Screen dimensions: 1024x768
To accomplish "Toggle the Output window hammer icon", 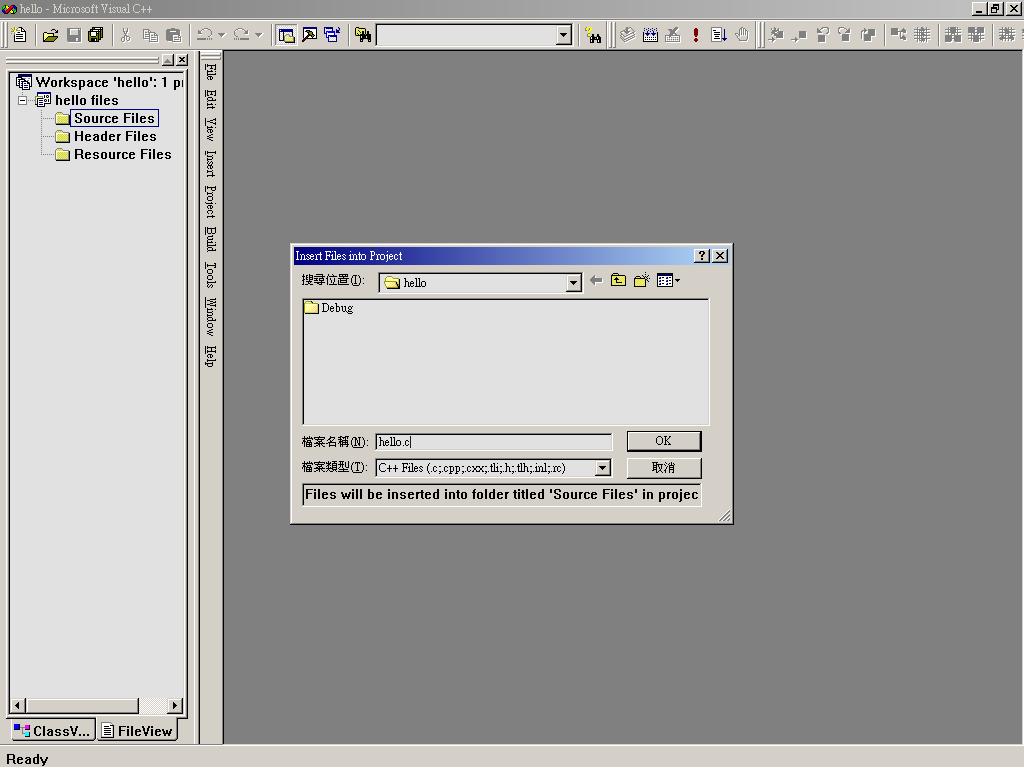I will coord(309,35).
